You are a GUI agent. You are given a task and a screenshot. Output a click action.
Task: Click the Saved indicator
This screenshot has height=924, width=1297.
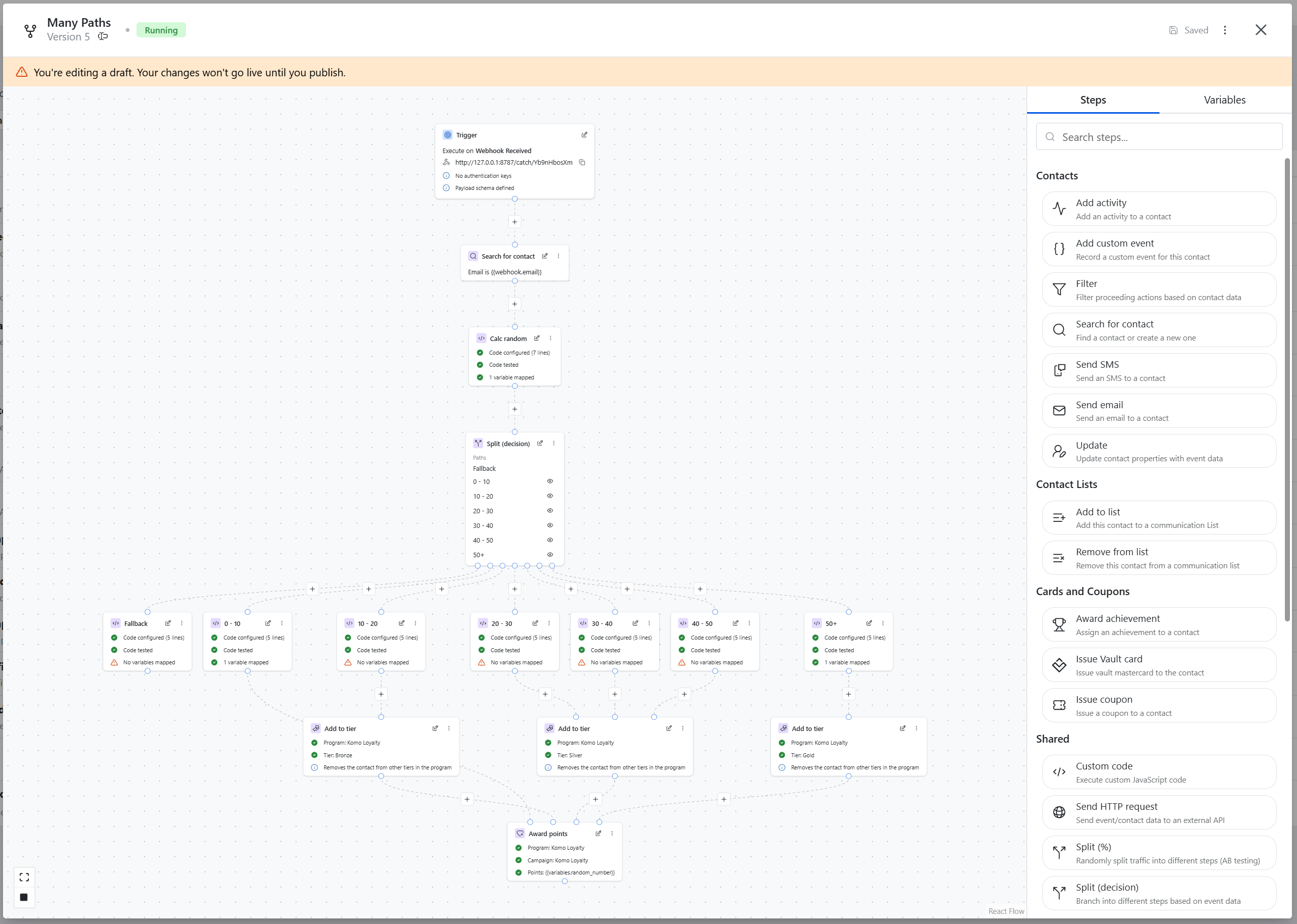pyautogui.click(x=1188, y=30)
